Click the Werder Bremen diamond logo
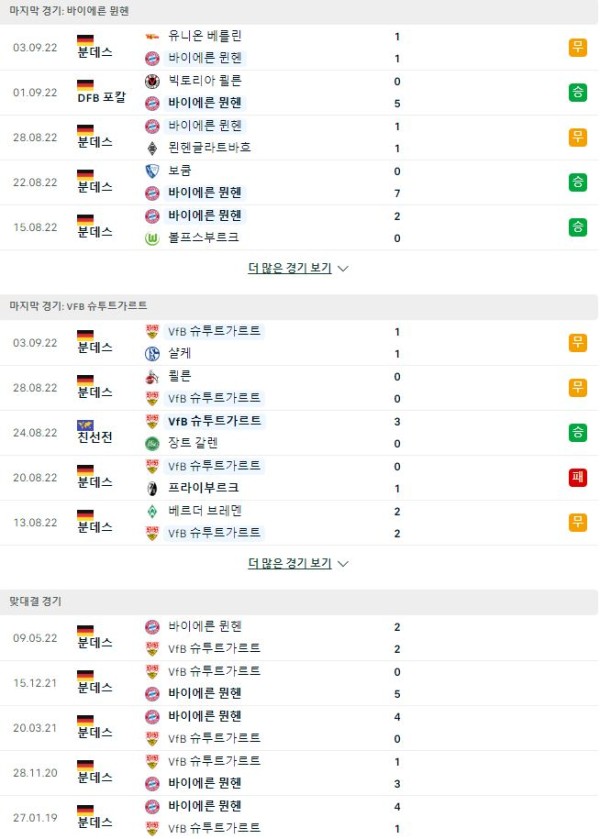Screen dimensions: 600x839 (152, 512)
